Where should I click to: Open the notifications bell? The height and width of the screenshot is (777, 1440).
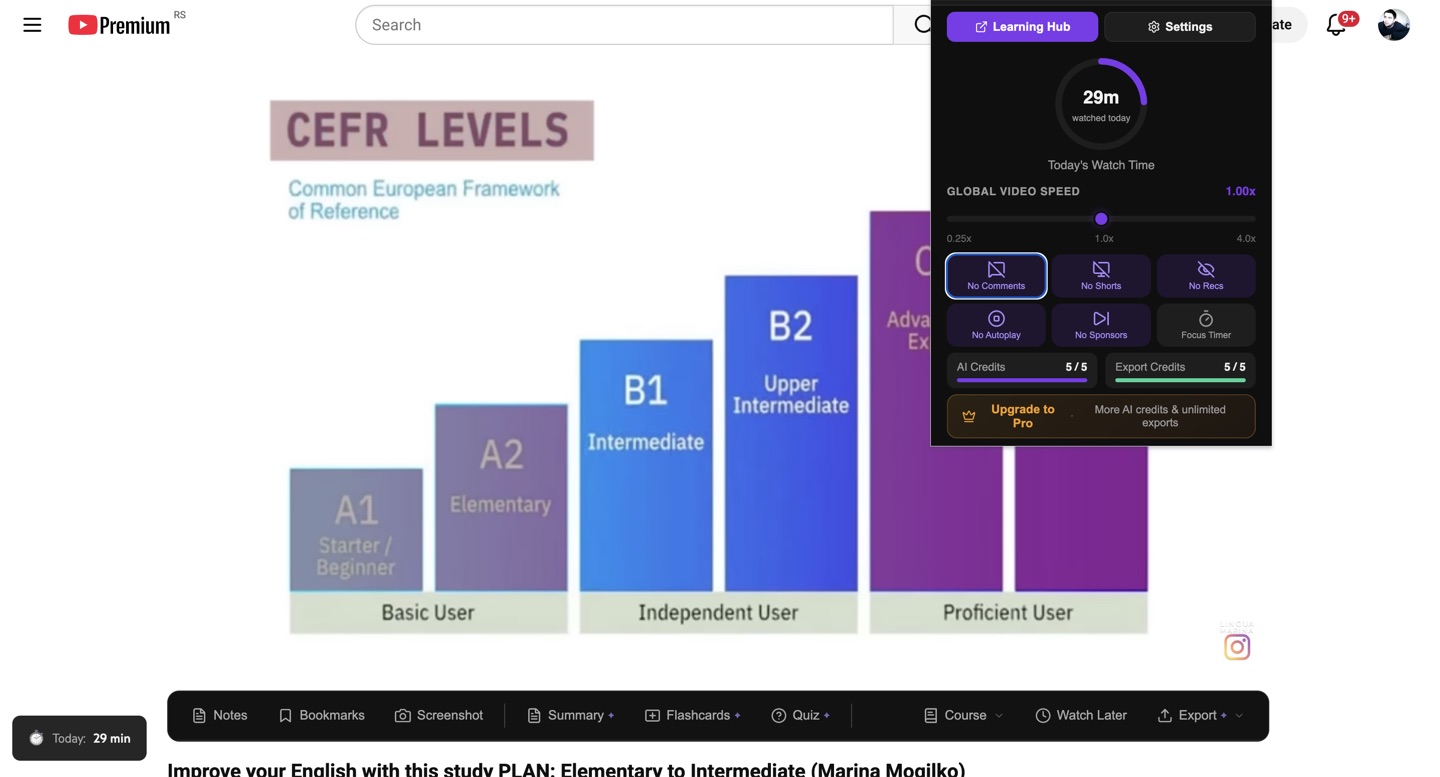(1336, 25)
